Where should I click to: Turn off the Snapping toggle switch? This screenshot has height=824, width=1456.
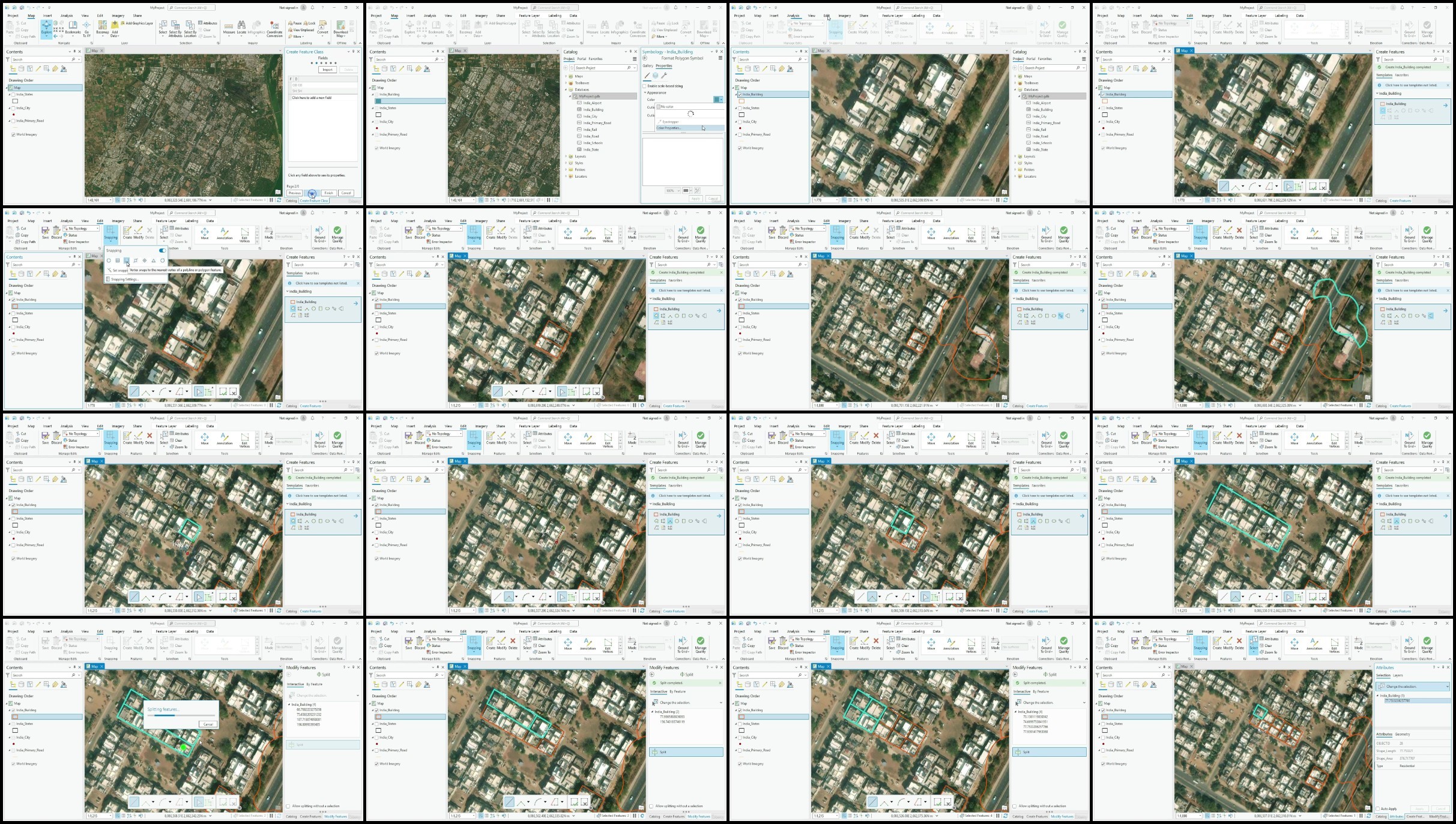pyautogui.click(x=162, y=250)
